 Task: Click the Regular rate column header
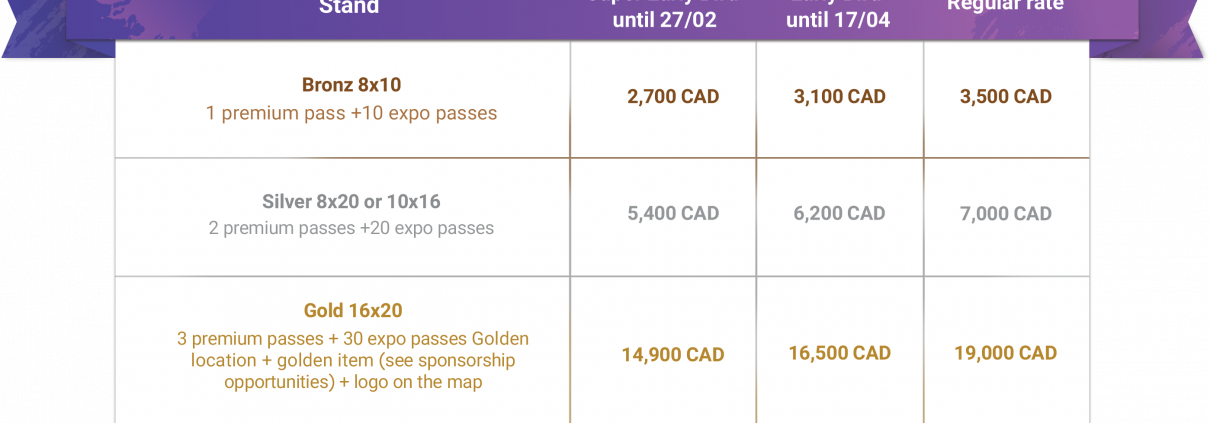(x=1005, y=6)
